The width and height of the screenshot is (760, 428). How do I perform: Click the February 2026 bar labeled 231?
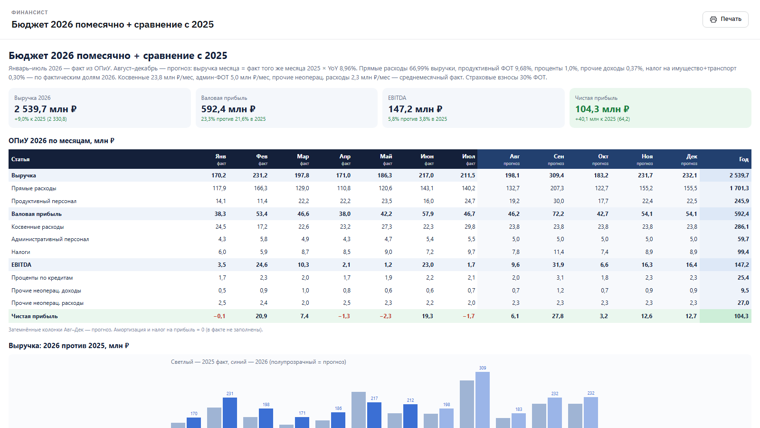pyautogui.click(x=230, y=412)
